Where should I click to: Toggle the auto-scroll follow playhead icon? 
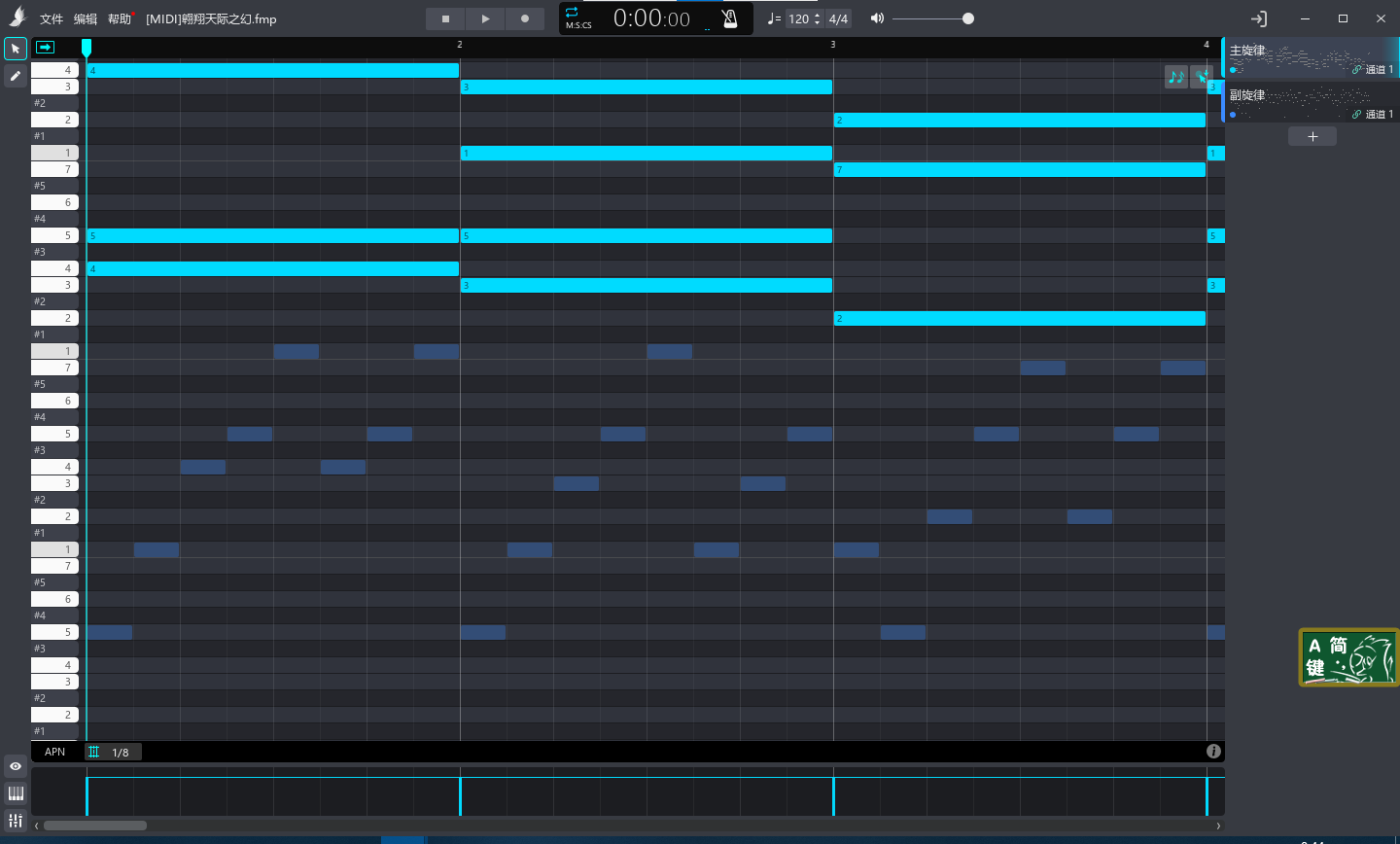tap(45, 47)
